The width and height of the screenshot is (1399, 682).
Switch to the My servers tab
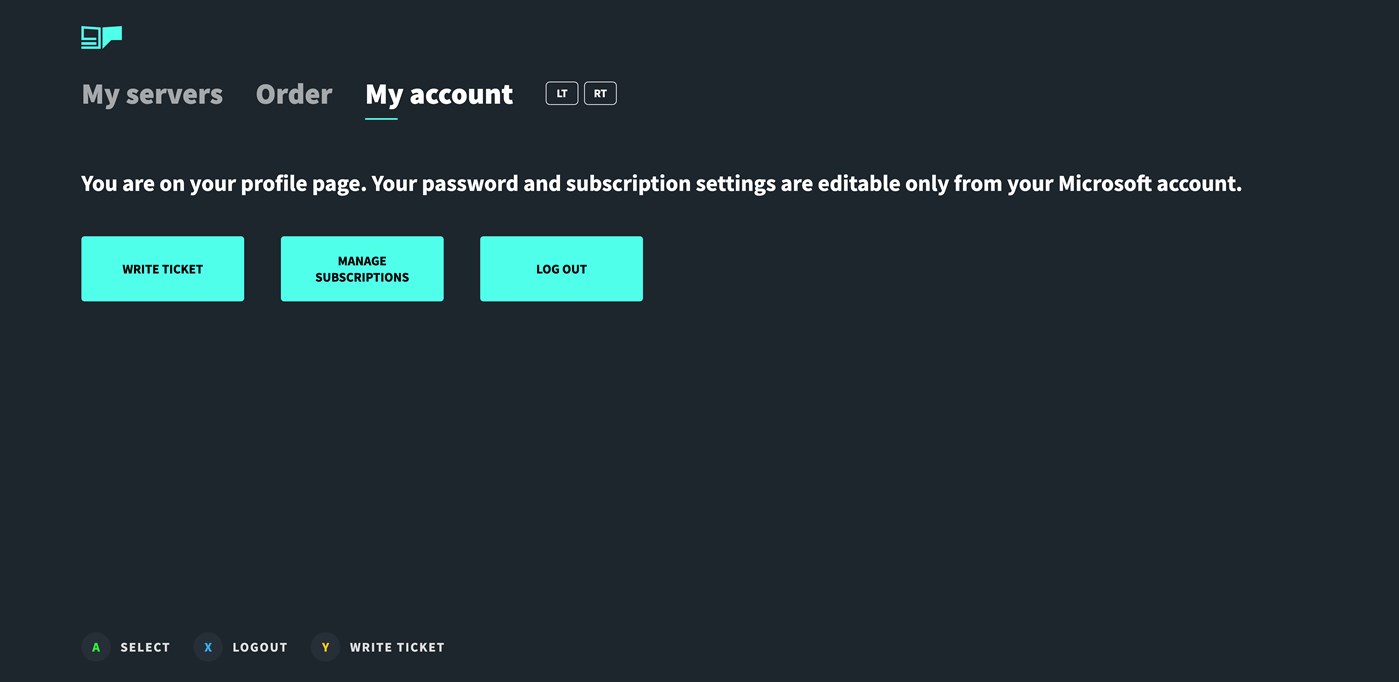click(x=152, y=94)
